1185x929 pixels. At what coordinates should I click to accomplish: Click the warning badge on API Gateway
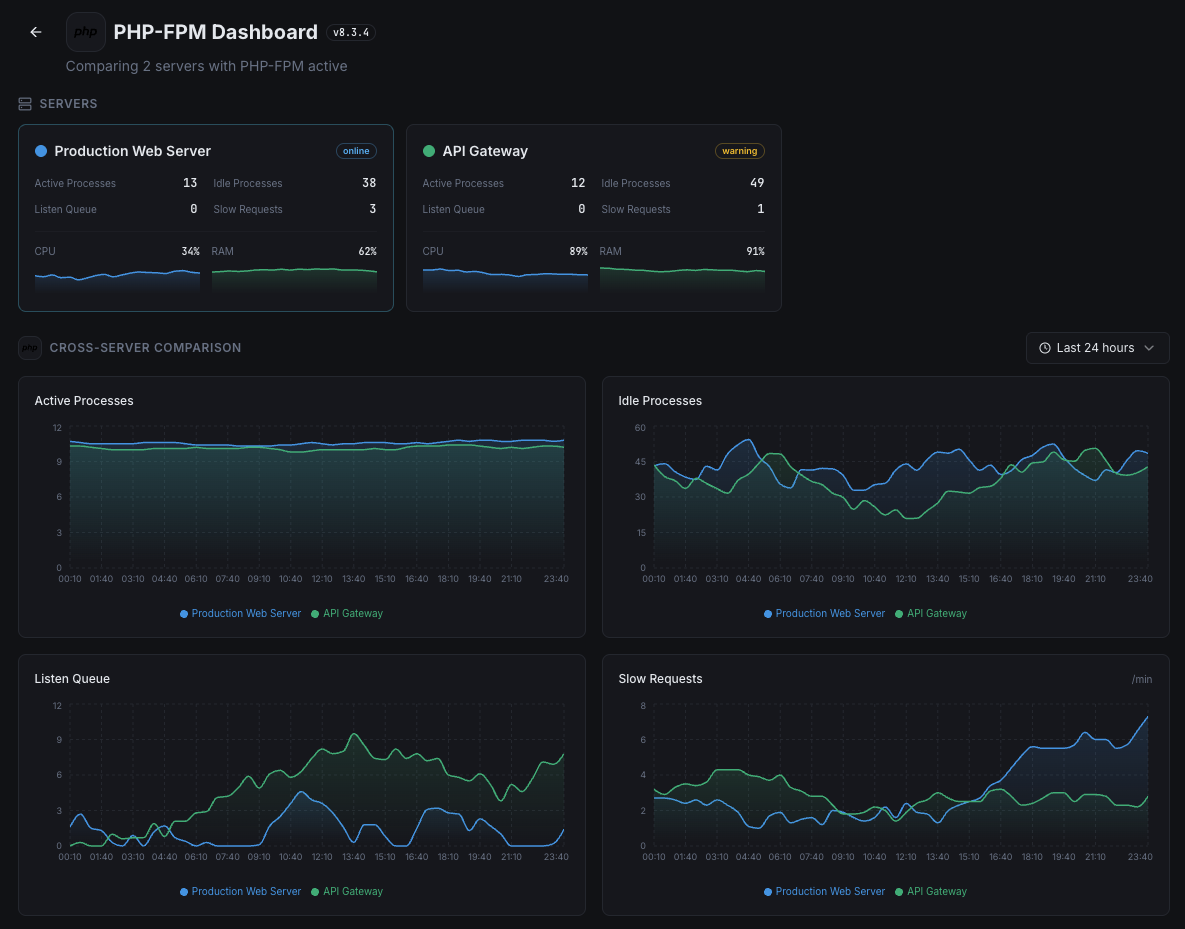click(x=740, y=151)
